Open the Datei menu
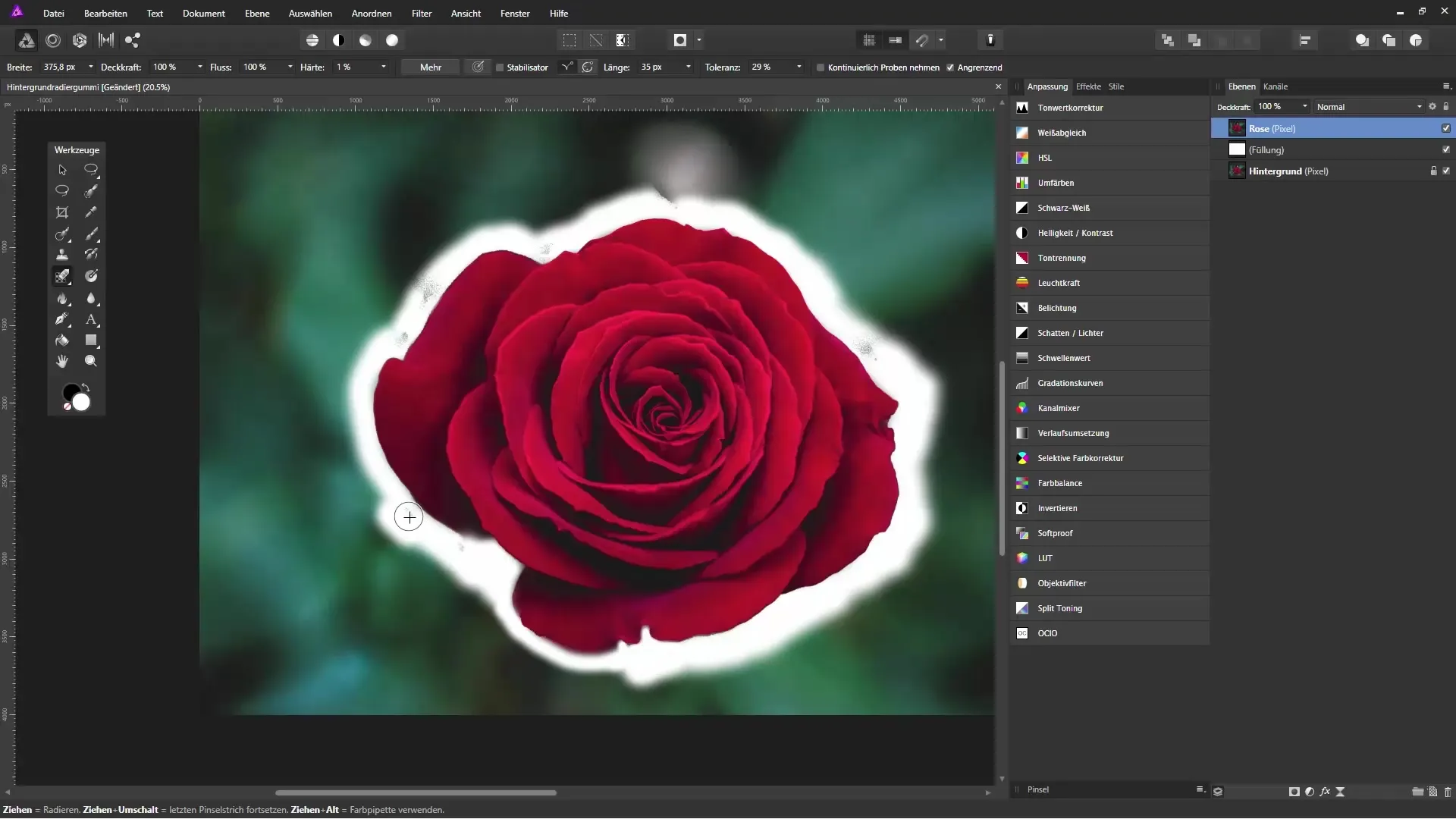 [x=54, y=14]
